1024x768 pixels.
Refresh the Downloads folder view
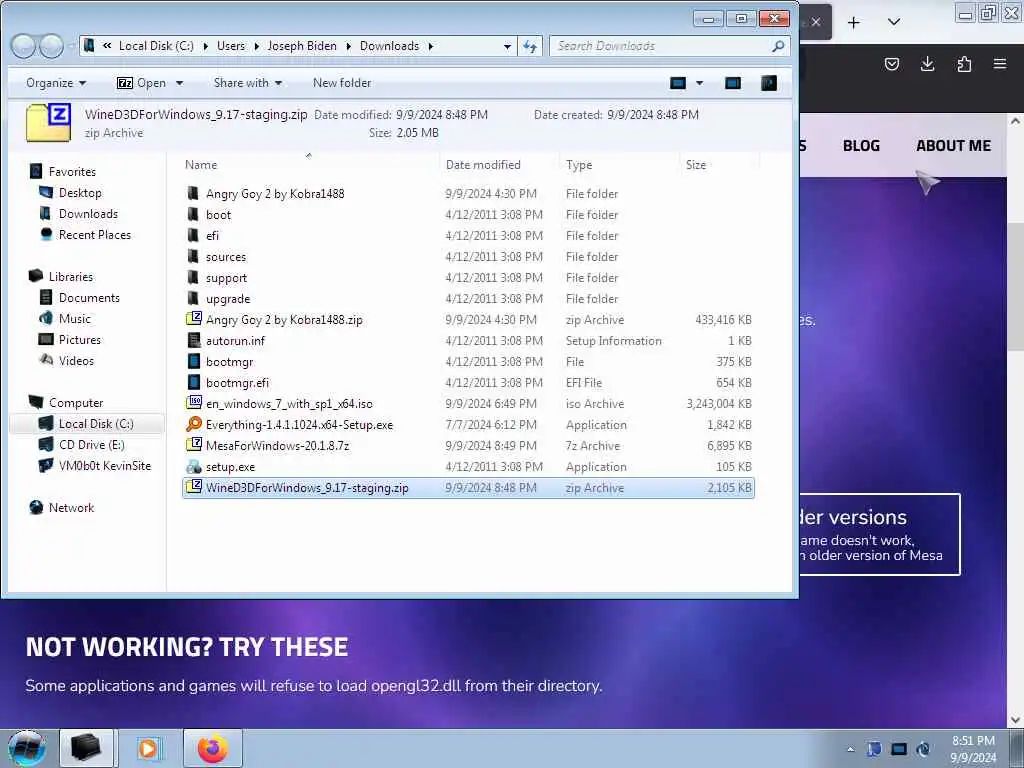point(530,46)
